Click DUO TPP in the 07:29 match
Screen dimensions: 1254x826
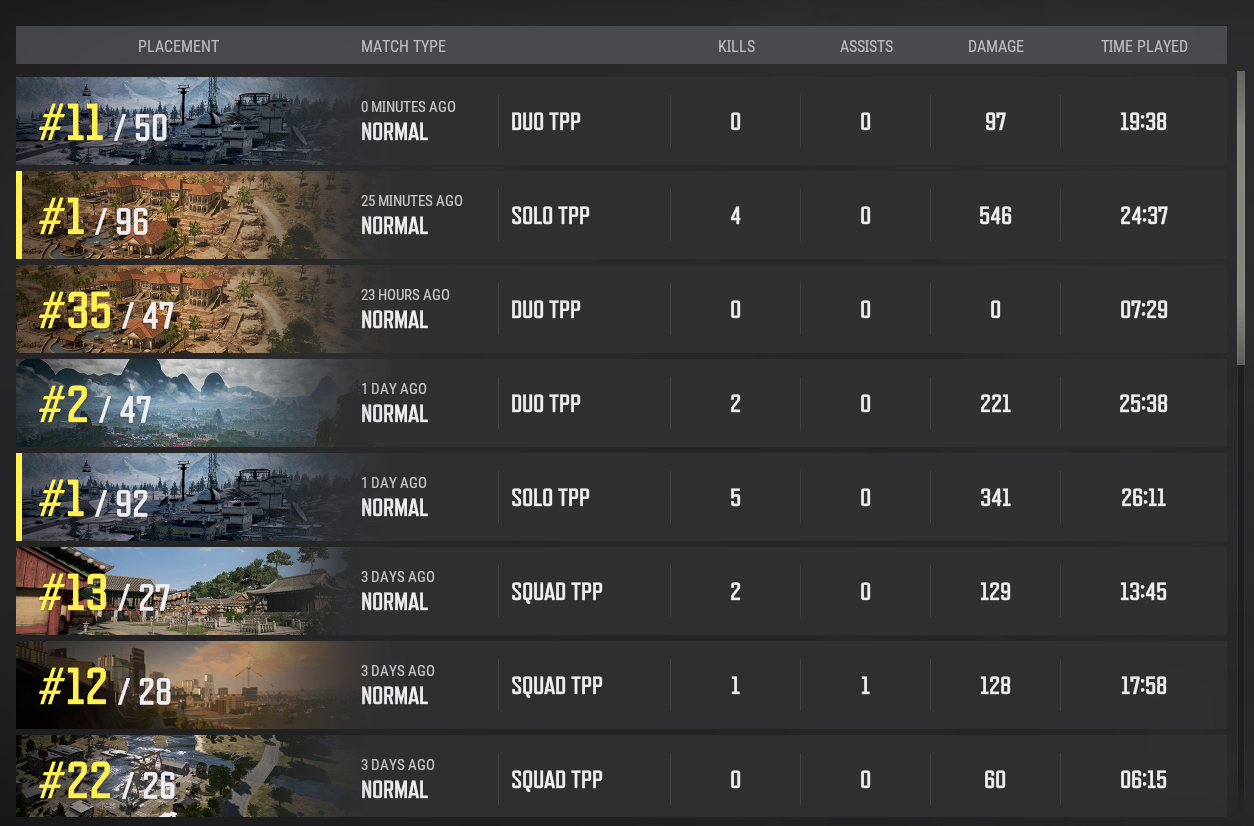pos(546,310)
